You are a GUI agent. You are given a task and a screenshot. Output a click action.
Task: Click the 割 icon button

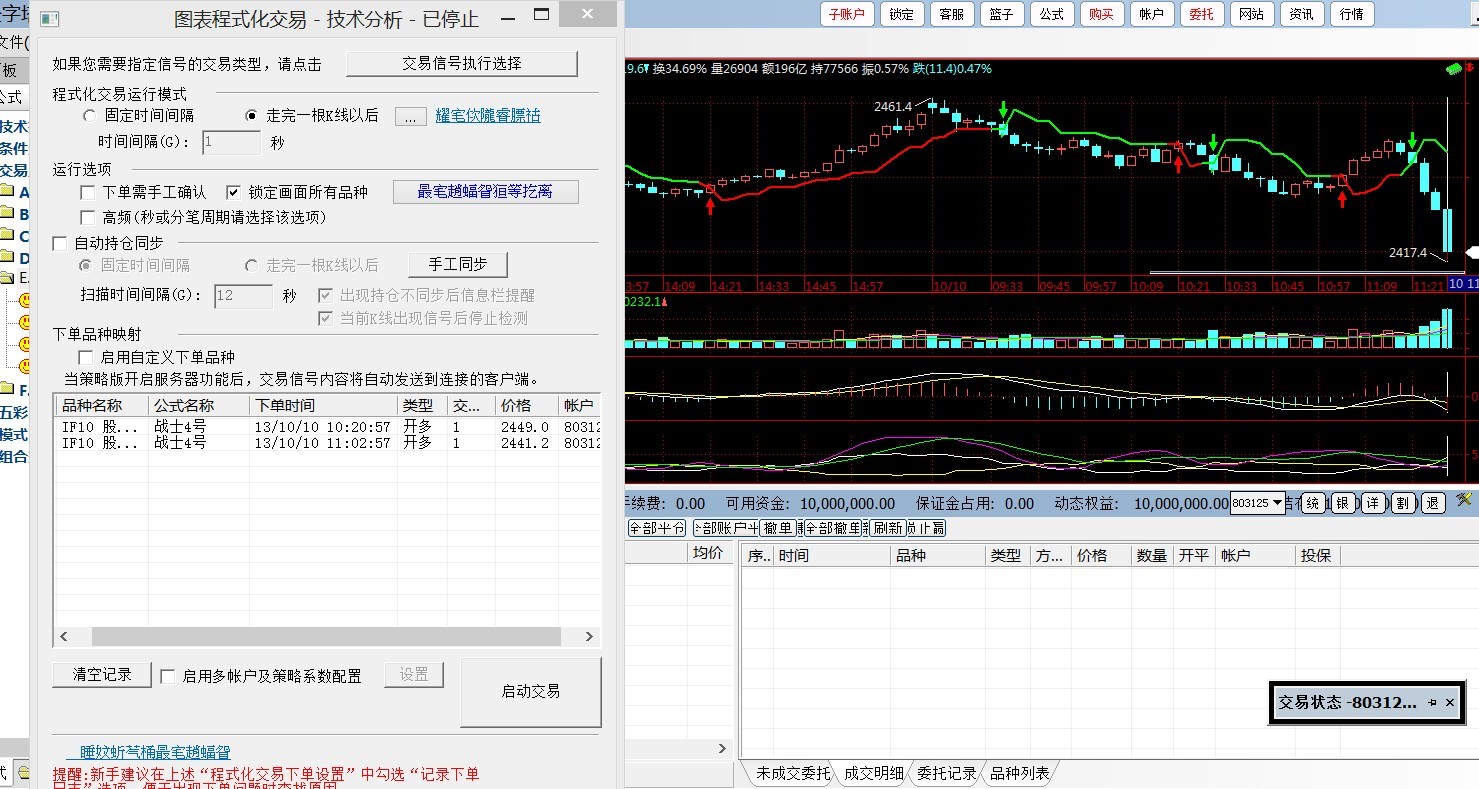[1403, 503]
